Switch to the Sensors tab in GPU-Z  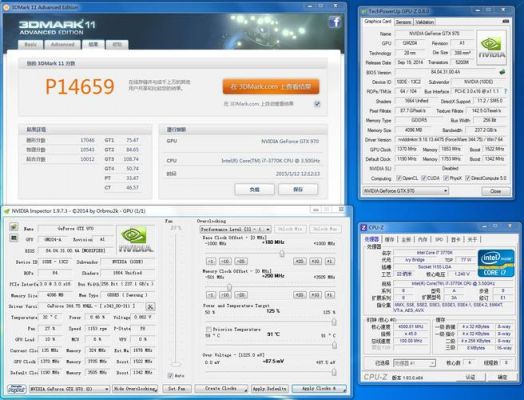[403, 22]
